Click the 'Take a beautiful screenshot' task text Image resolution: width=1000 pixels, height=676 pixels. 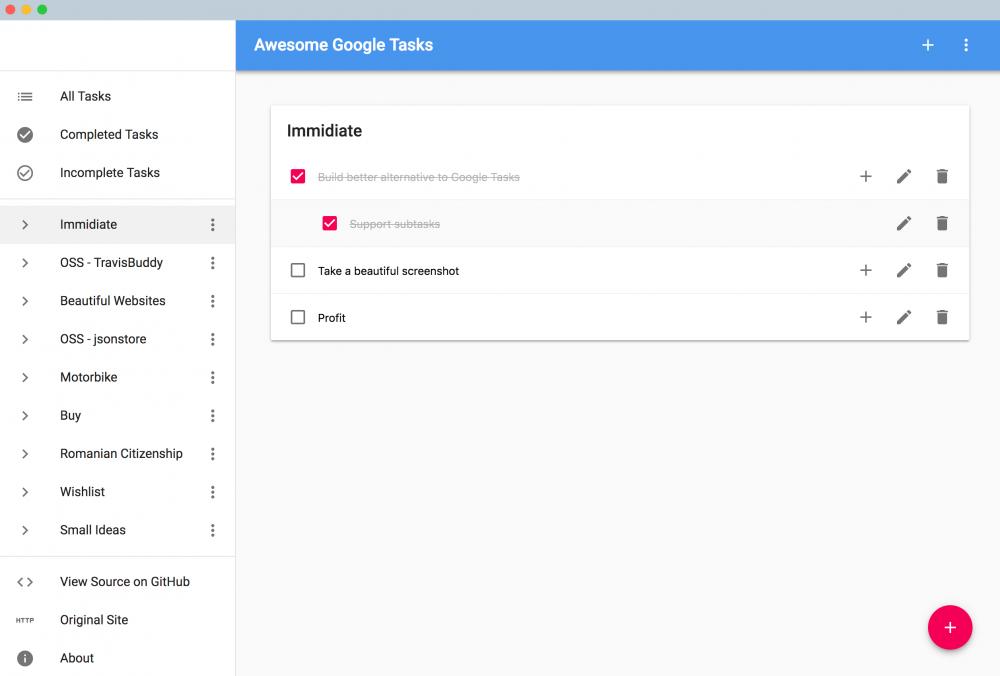tap(388, 271)
